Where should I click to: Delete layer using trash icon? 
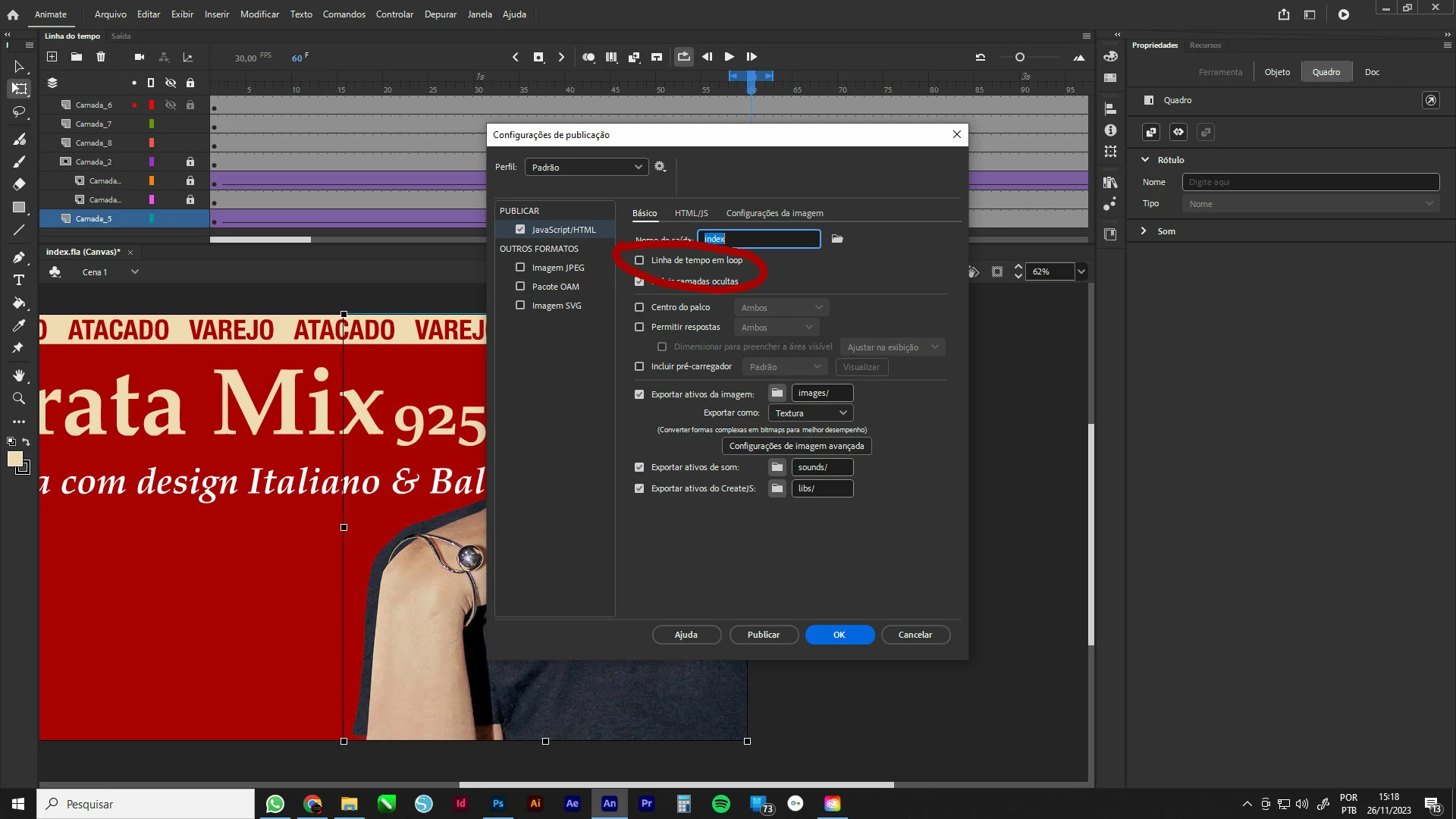point(101,57)
